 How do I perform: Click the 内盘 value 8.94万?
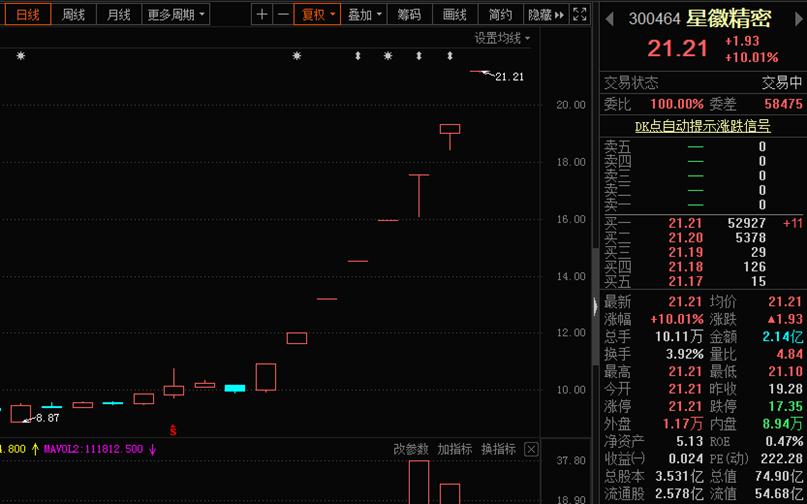coord(783,424)
